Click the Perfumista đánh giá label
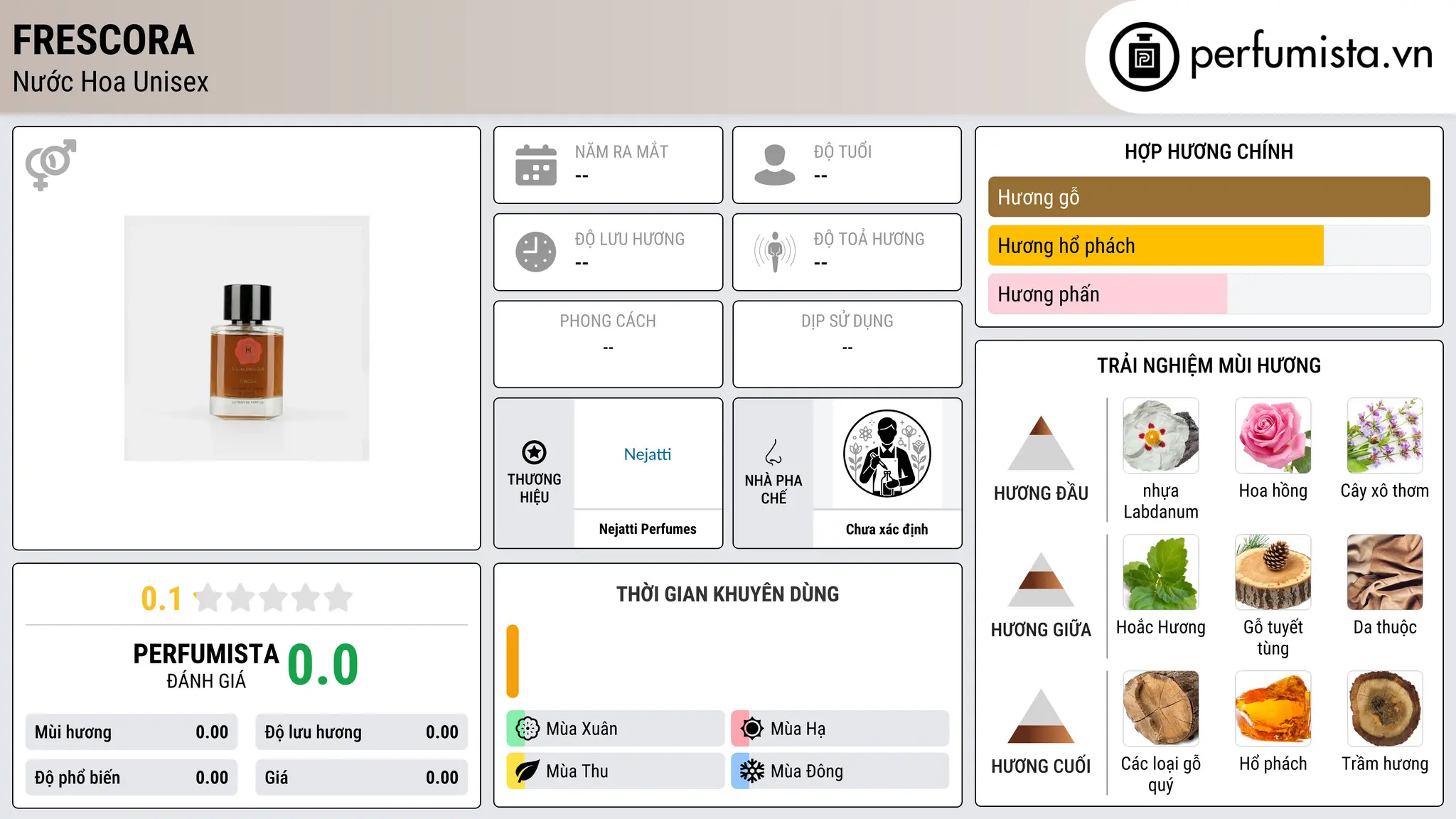Viewport: 1456px width, 819px height. pyautogui.click(x=206, y=665)
